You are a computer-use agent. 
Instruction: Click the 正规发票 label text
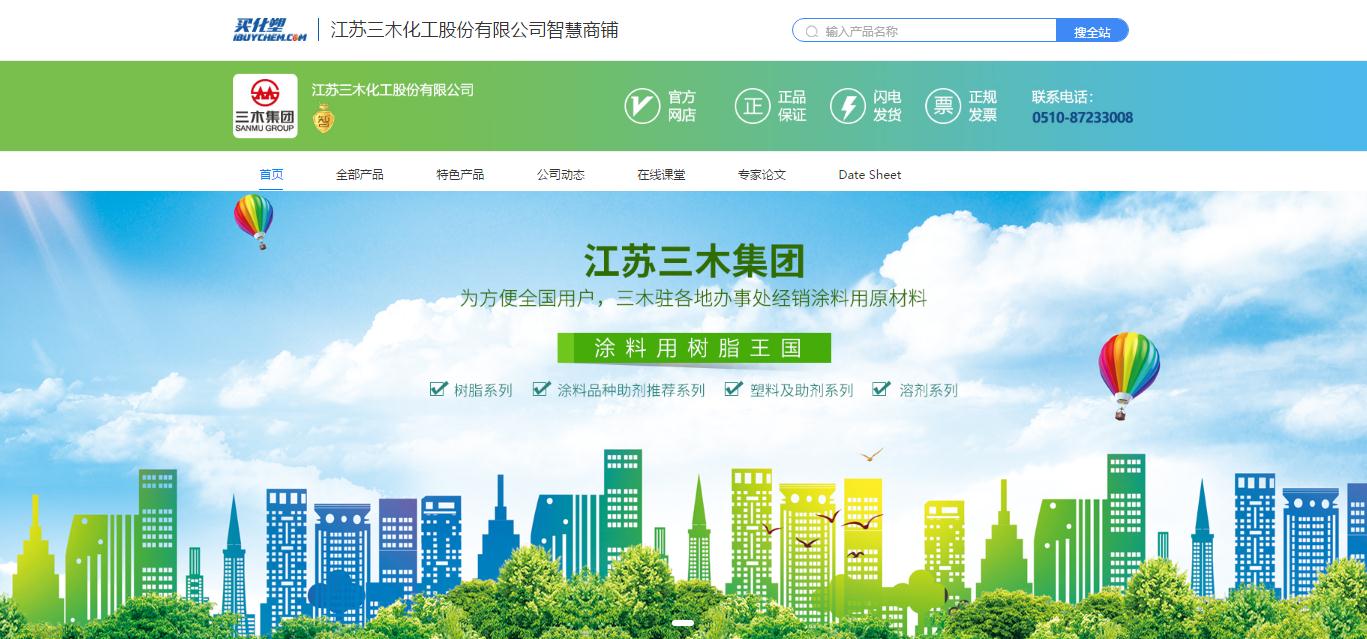coord(983,106)
